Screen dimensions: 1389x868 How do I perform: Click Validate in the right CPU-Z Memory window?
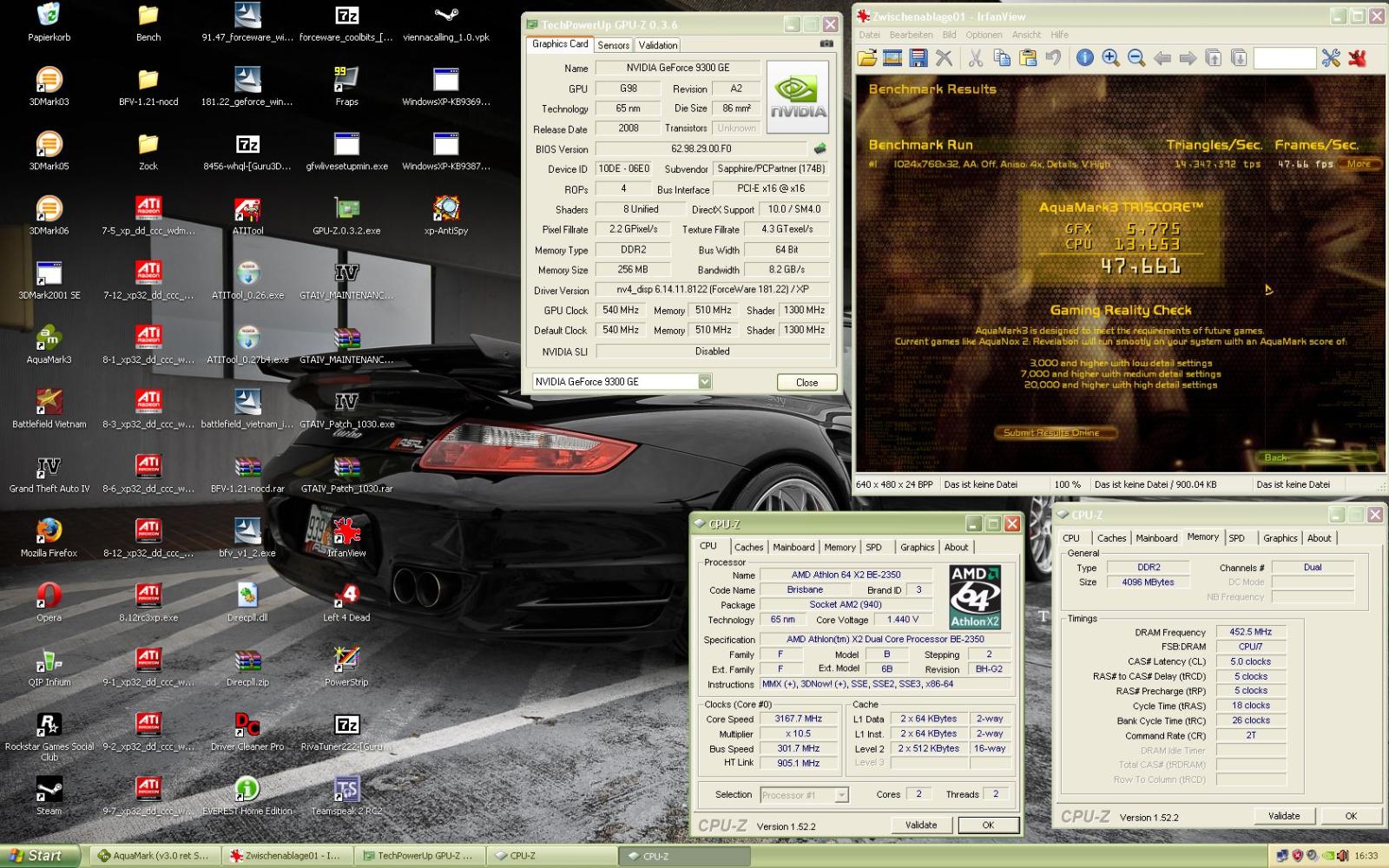[1284, 816]
